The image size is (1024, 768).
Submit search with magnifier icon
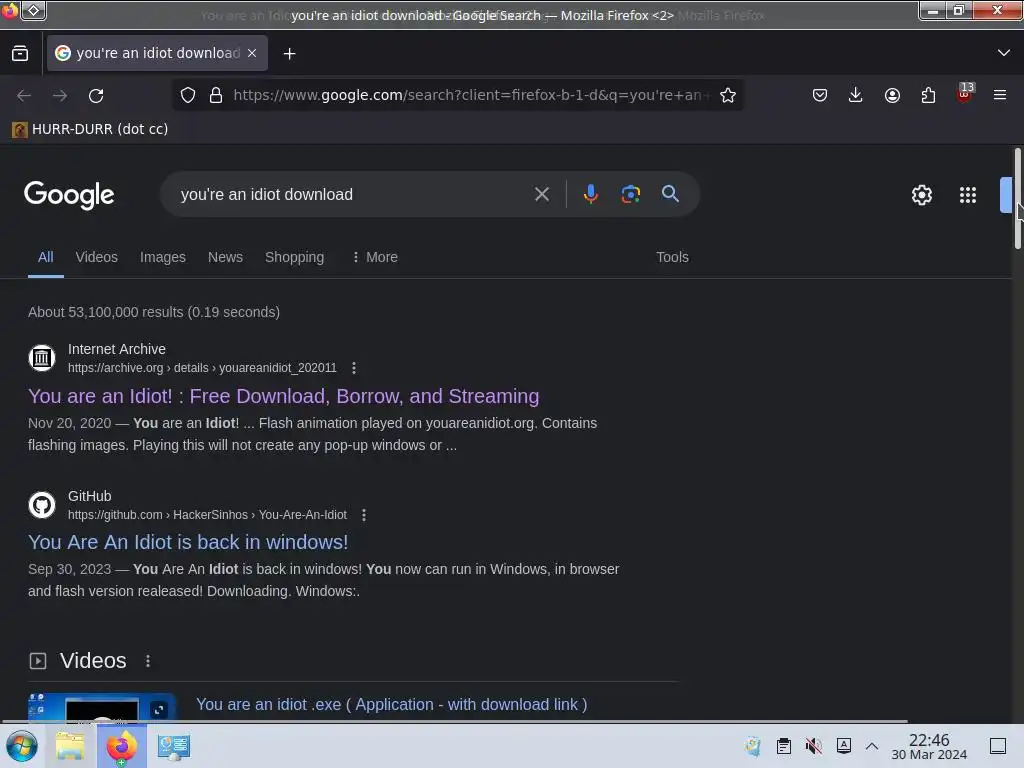tap(670, 194)
